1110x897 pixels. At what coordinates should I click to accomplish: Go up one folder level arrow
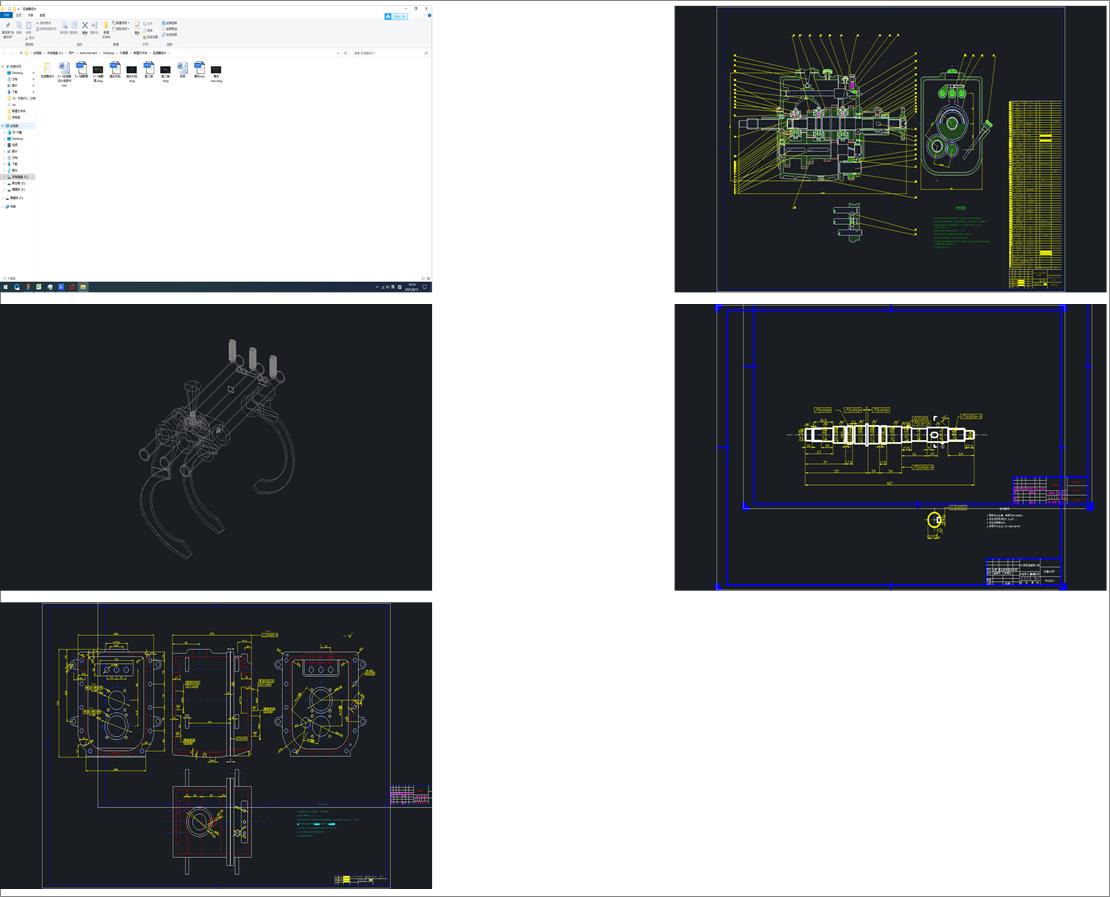point(21,53)
